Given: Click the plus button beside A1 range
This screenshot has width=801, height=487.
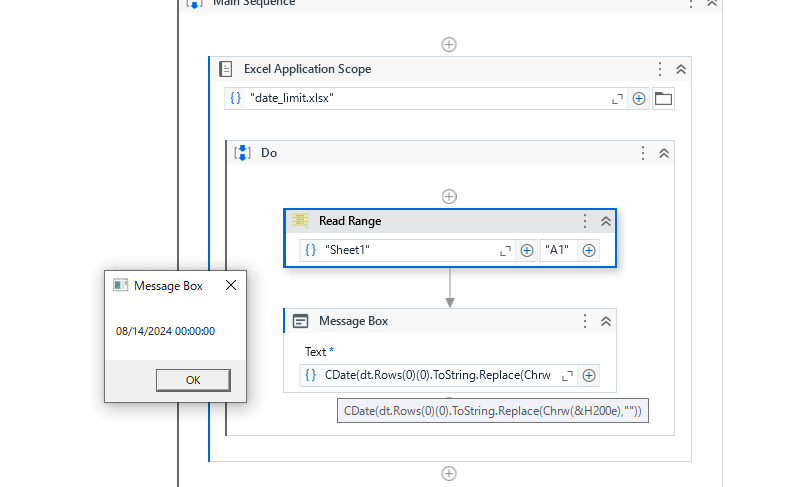Looking at the screenshot, I should (588, 250).
